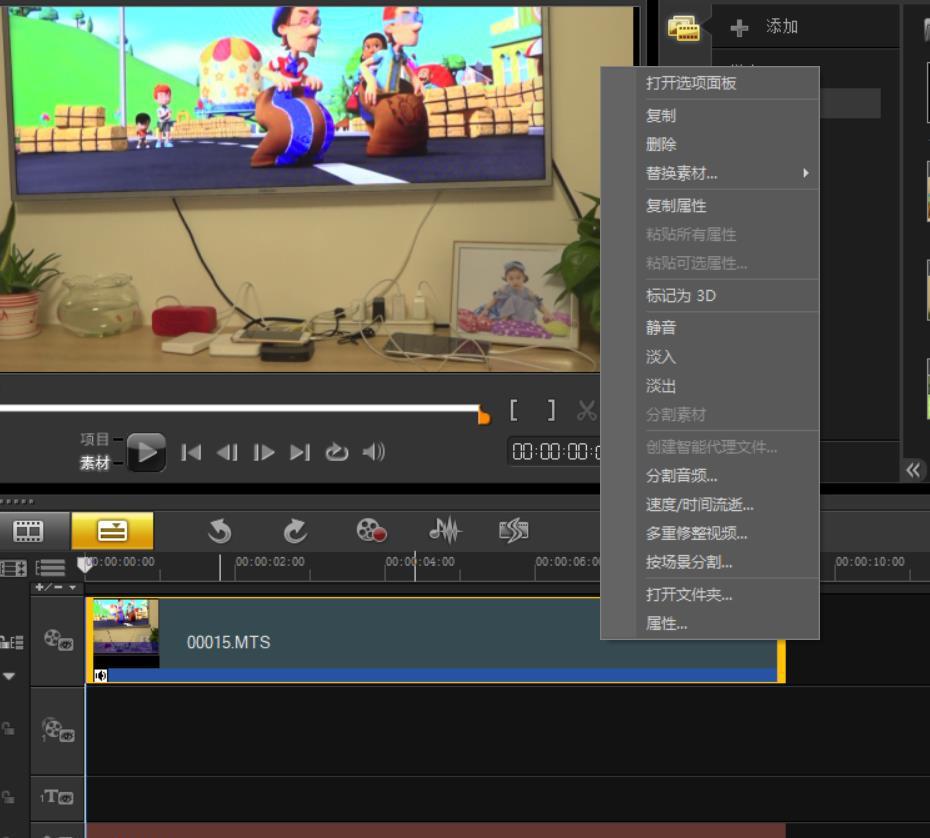Select the 00015.MTS clip thumbnail

click(x=126, y=633)
